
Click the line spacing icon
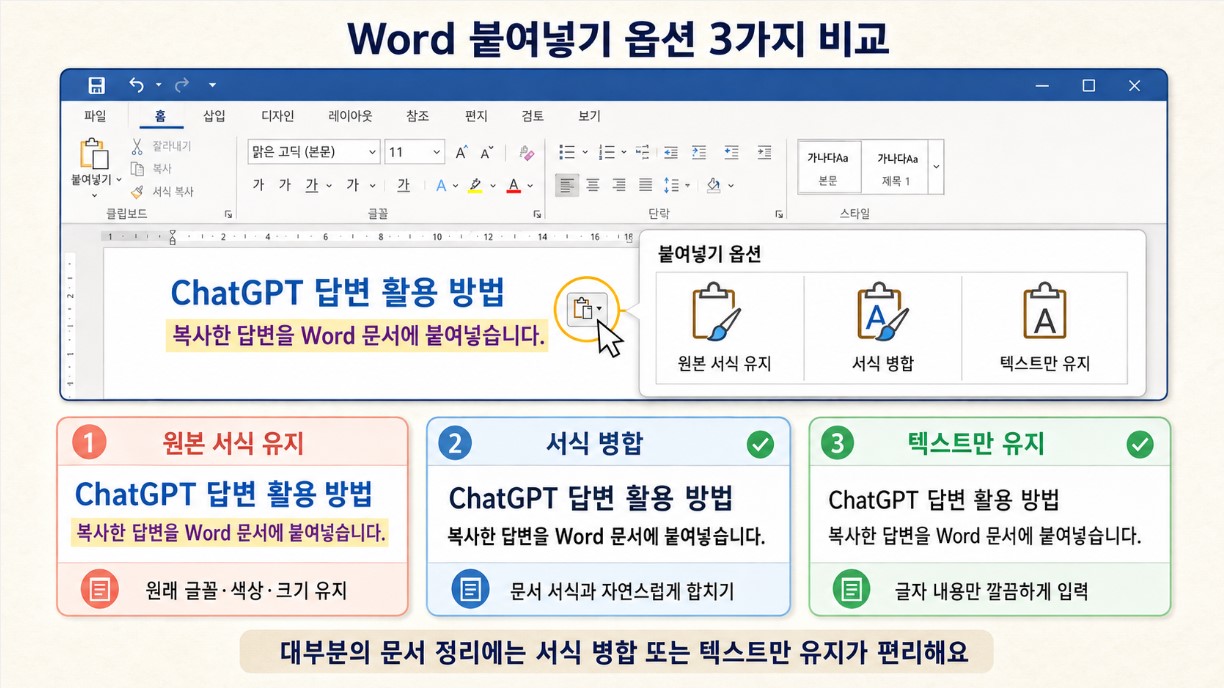670,185
